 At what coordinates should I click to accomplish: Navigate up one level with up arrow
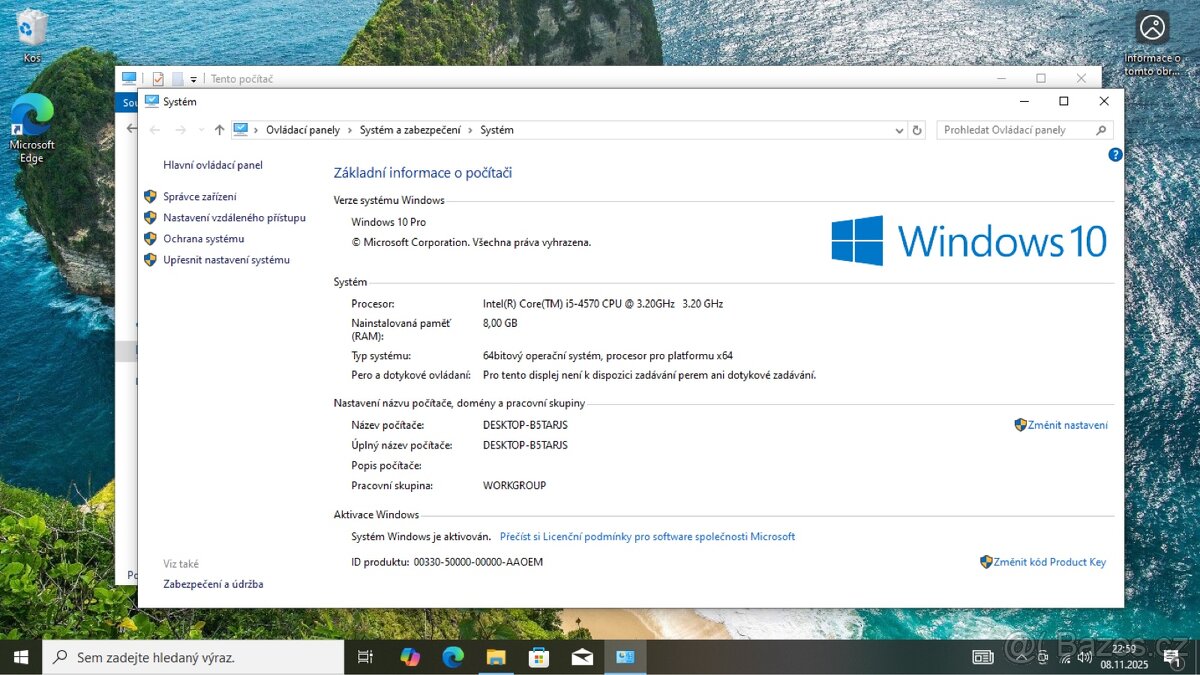pyautogui.click(x=219, y=129)
